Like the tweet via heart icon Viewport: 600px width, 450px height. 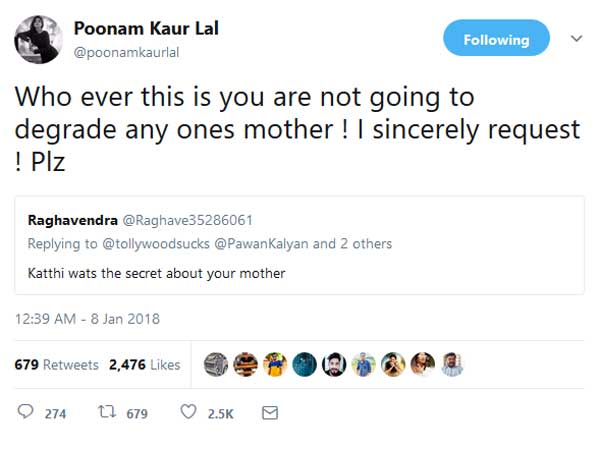188,412
